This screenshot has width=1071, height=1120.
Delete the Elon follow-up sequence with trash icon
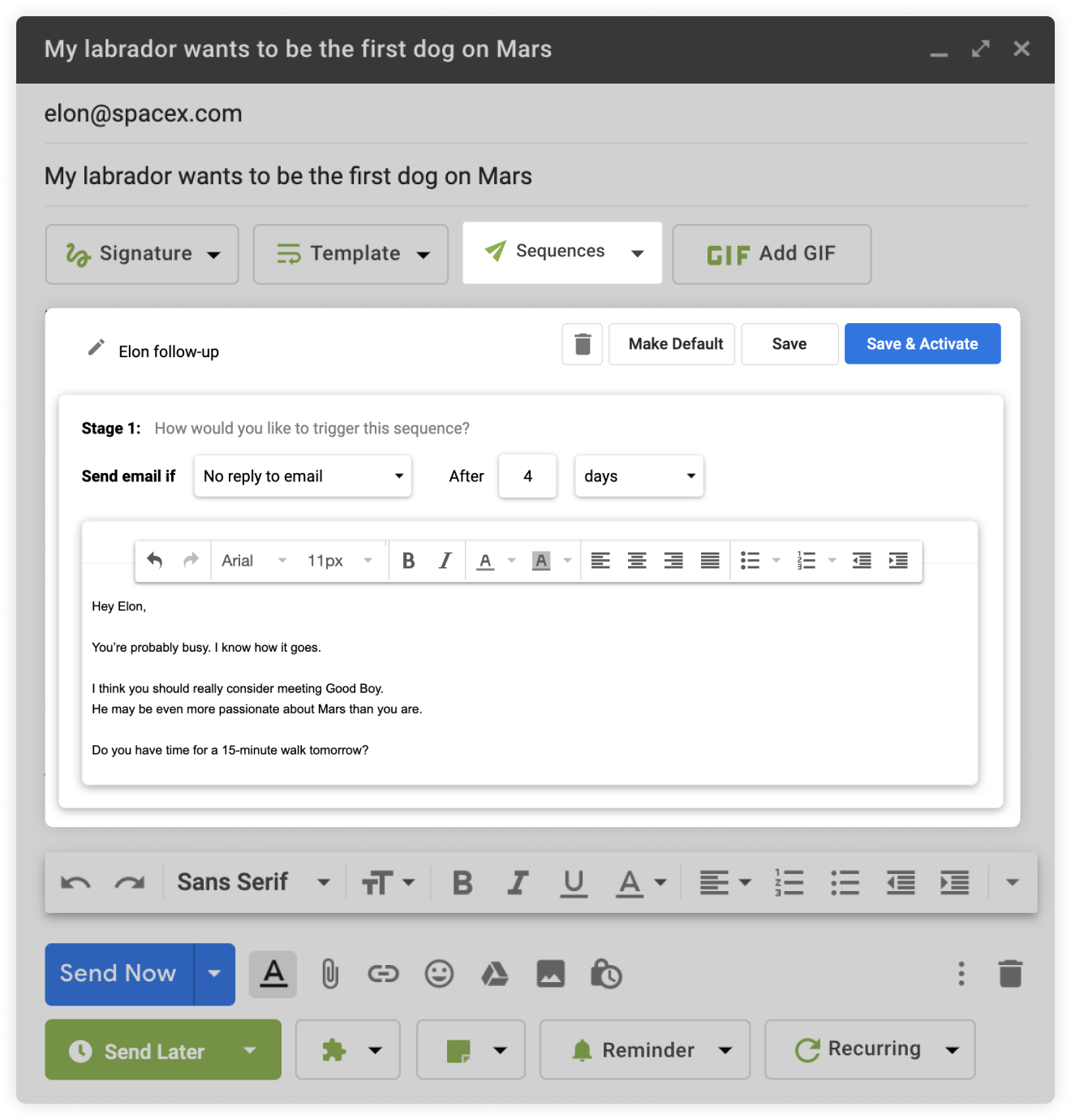coord(582,344)
